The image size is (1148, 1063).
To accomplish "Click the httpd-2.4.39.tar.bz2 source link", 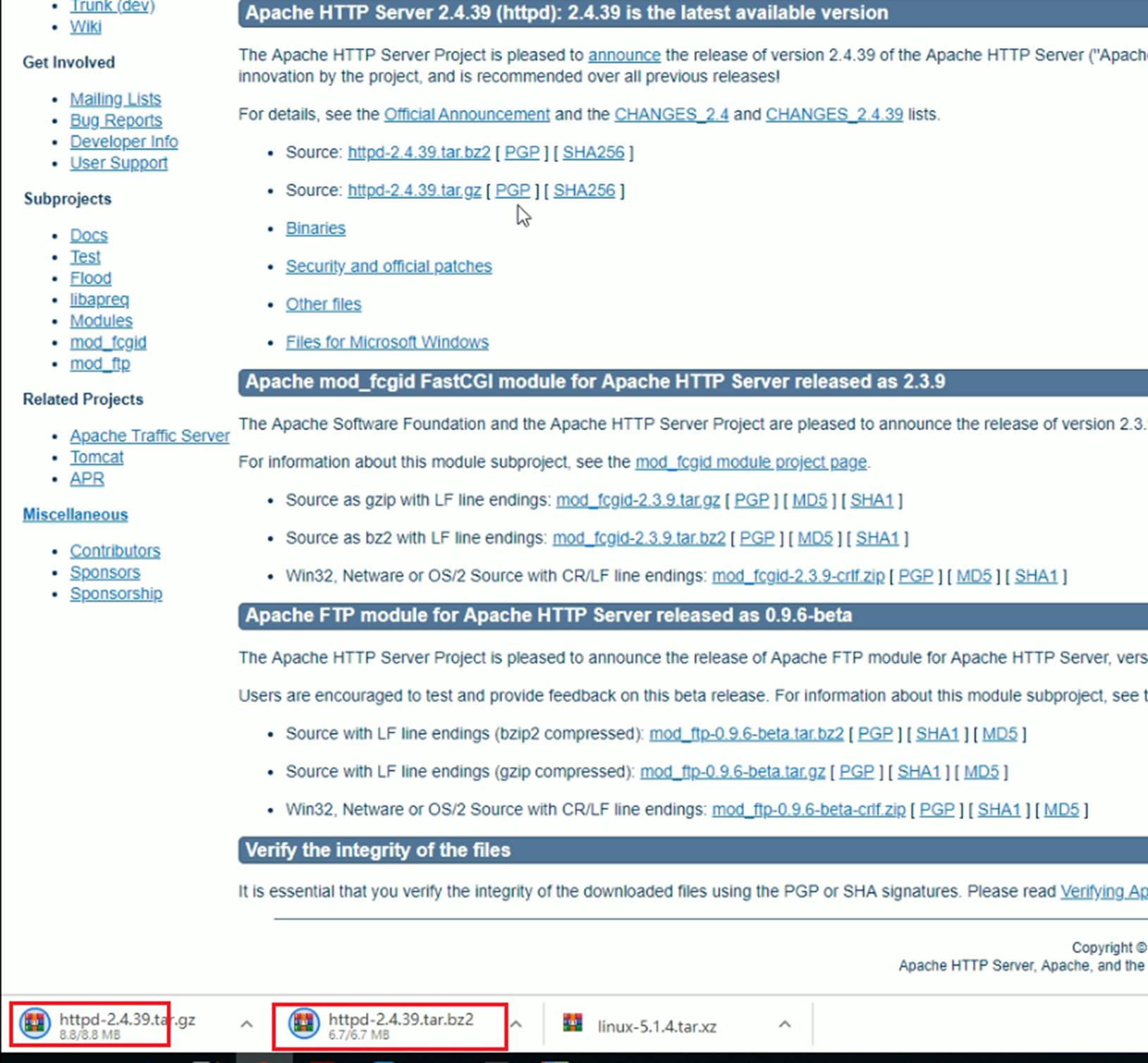I will pos(418,152).
